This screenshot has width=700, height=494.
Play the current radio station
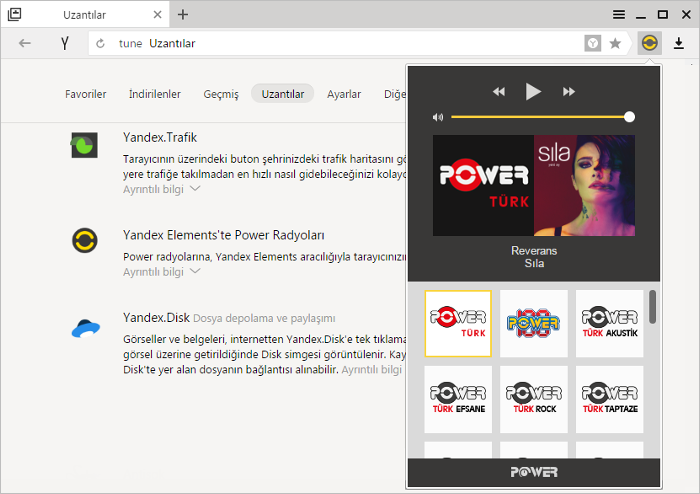coord(533,91)
